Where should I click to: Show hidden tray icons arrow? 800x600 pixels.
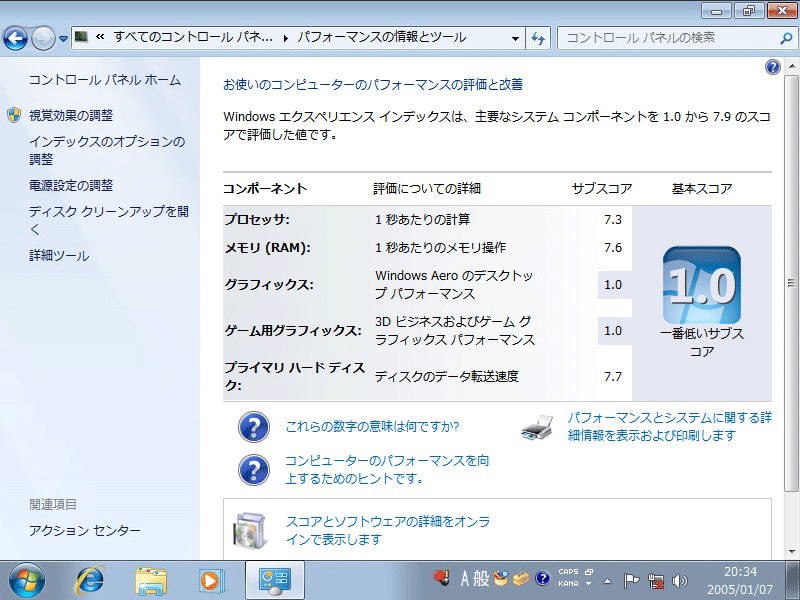(x=608, y=581)
